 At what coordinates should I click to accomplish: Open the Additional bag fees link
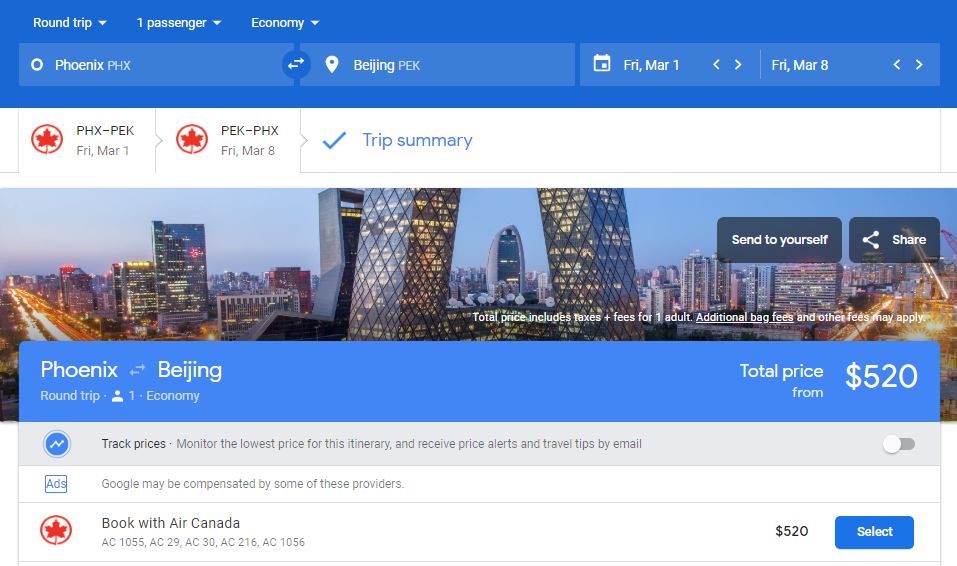(x=745, y=317)
